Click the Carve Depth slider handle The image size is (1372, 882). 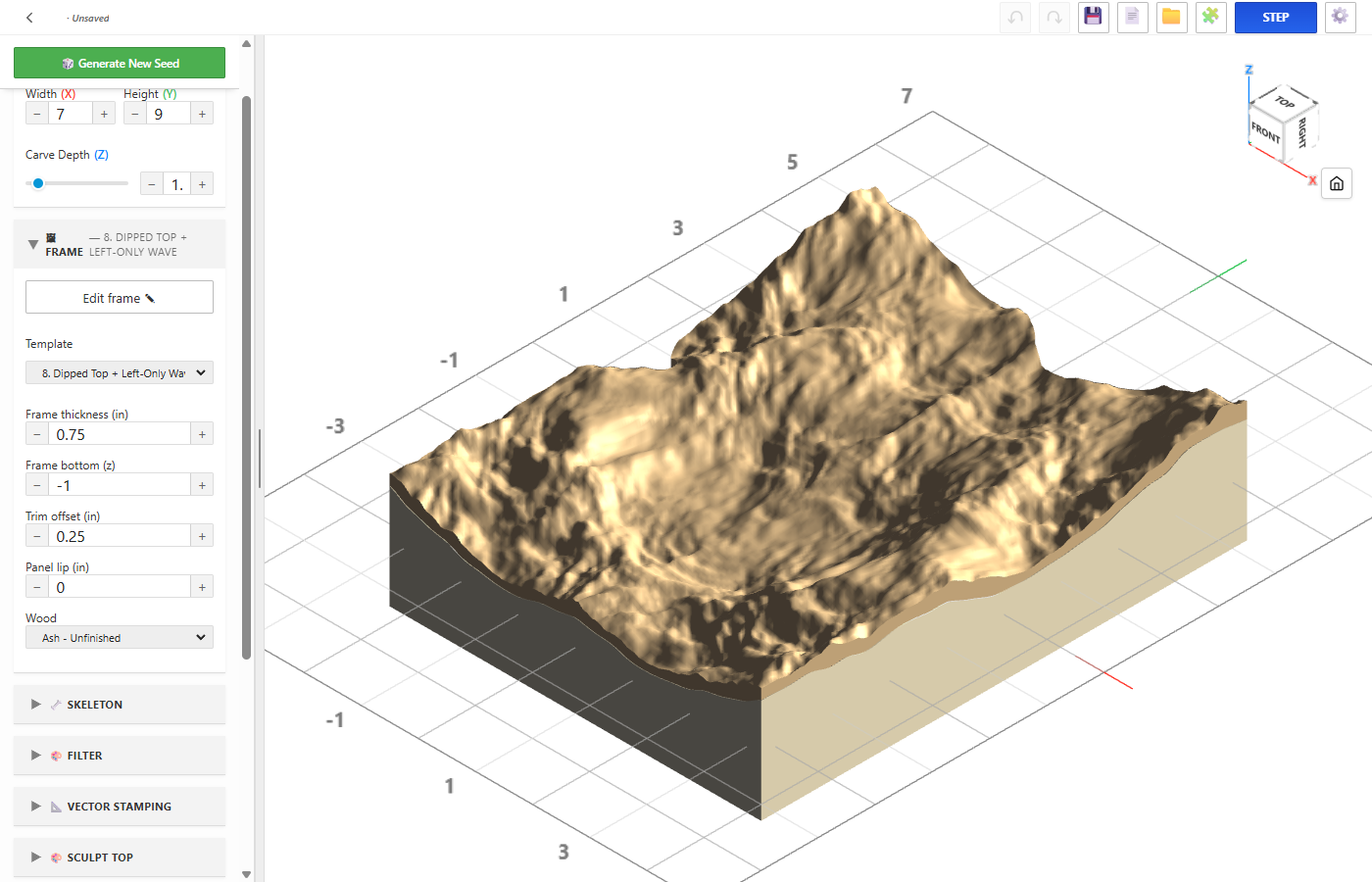[38, 183]
